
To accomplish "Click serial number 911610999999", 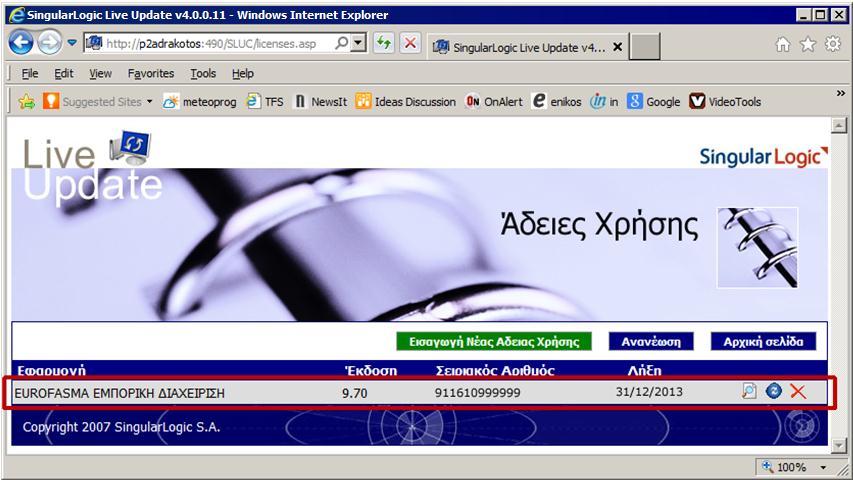I will tap(478, 392).
